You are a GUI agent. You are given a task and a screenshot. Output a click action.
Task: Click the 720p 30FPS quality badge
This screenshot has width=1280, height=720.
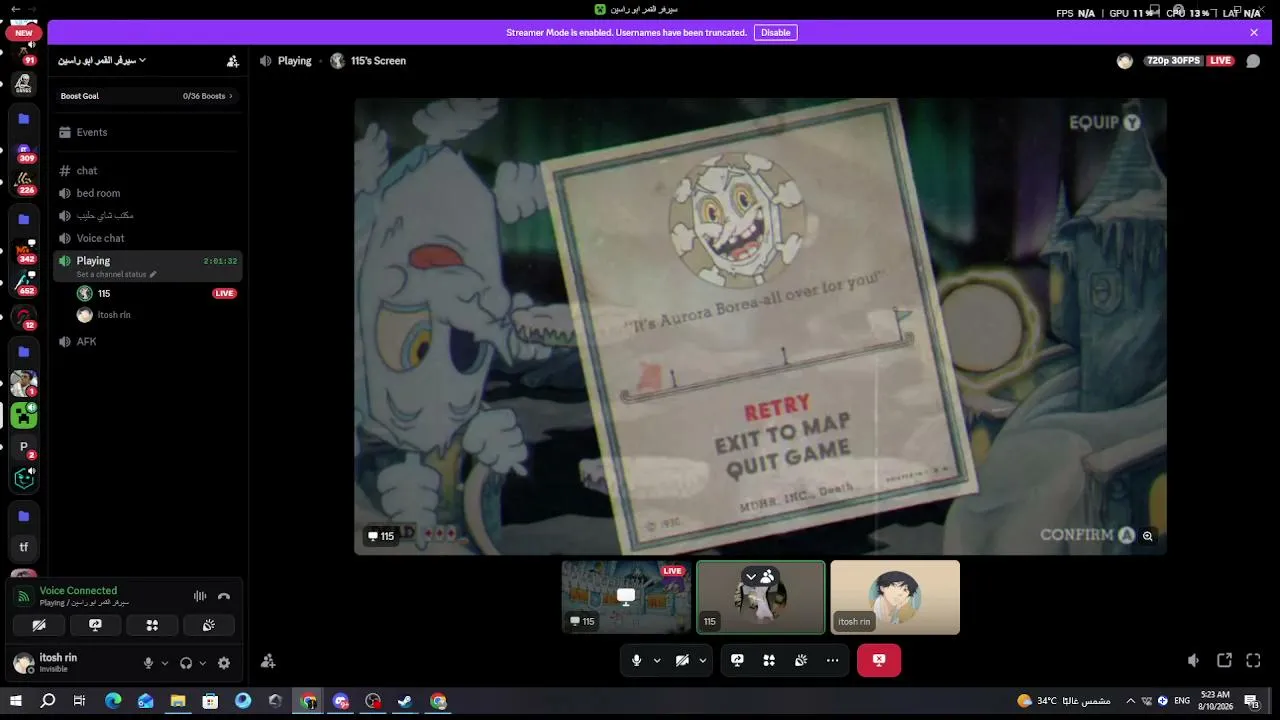coord(1173,61)
